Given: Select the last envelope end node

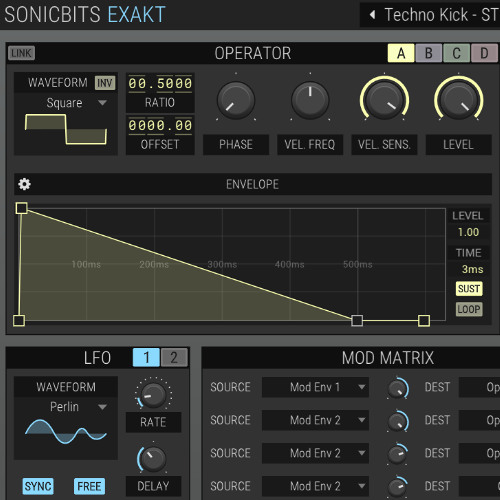Looking at the screenshot, I should tap(424, 321).
